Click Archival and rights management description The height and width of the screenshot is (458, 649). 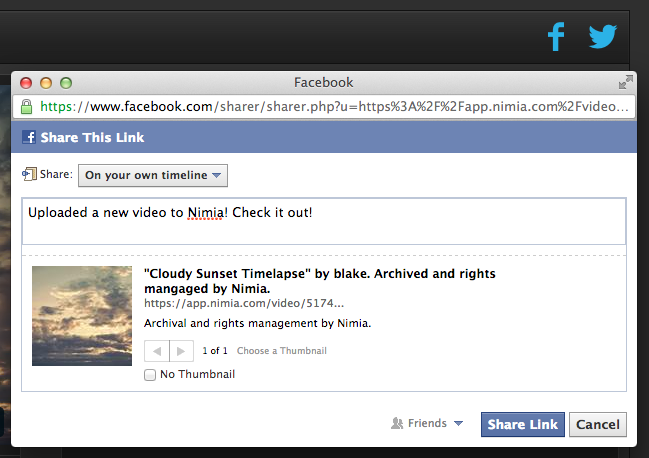click(x=257, y=323)
